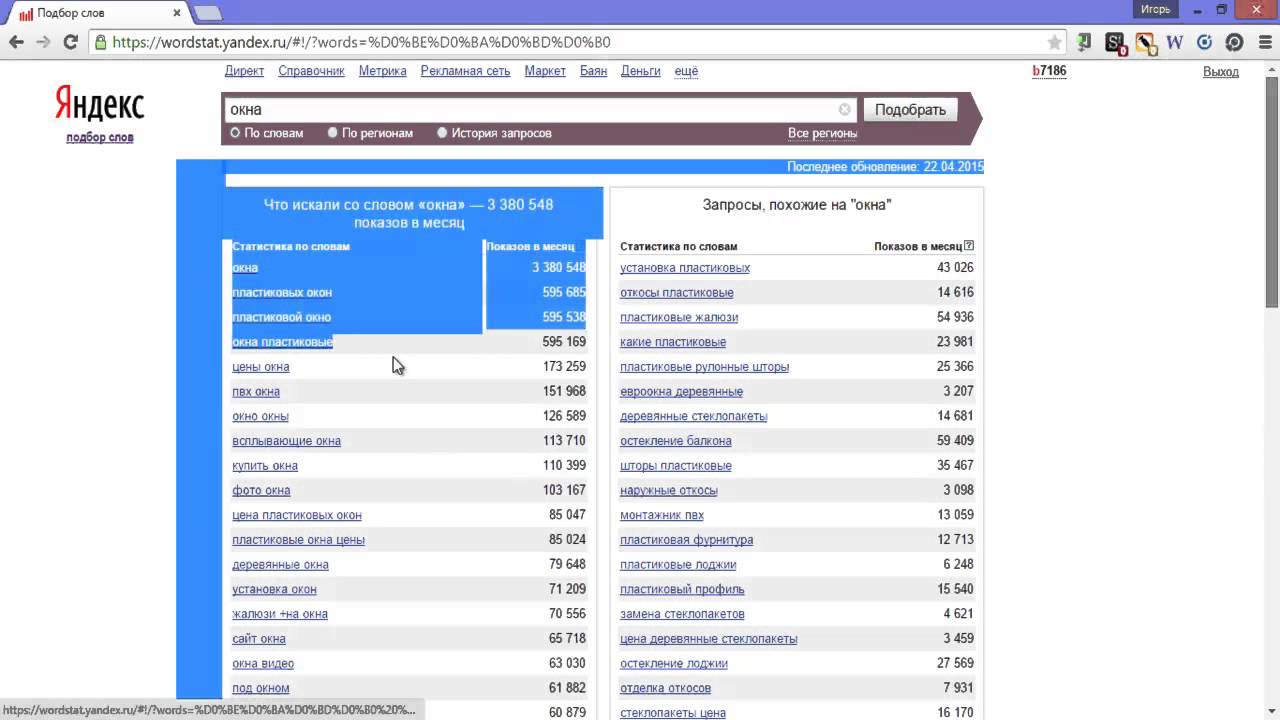
Task: Click the Выход logout link
Action: (x=1220, y=71)
